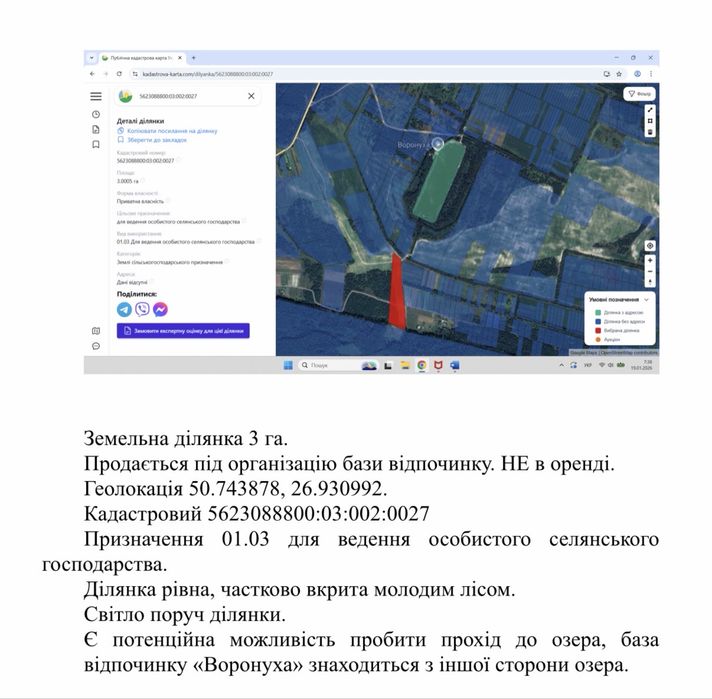Open the chat bubble icon in sidebar

[x=96, y=346]
